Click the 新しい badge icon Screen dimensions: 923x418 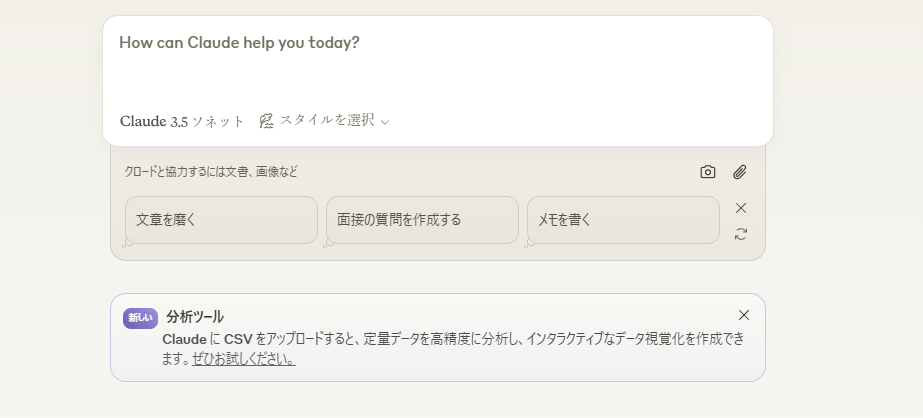click(140, 318)
